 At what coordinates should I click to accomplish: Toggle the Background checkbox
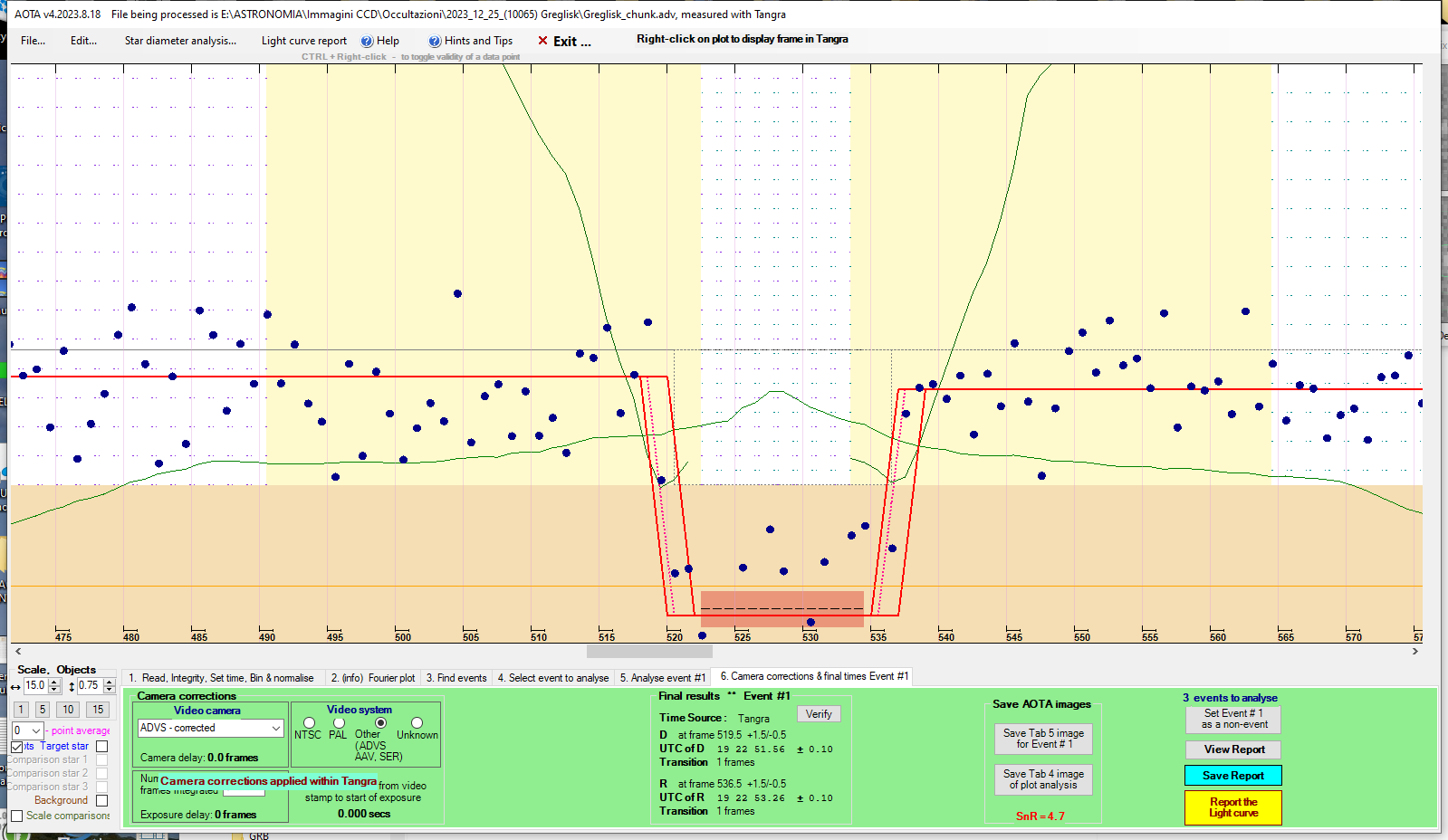(101, 800)
